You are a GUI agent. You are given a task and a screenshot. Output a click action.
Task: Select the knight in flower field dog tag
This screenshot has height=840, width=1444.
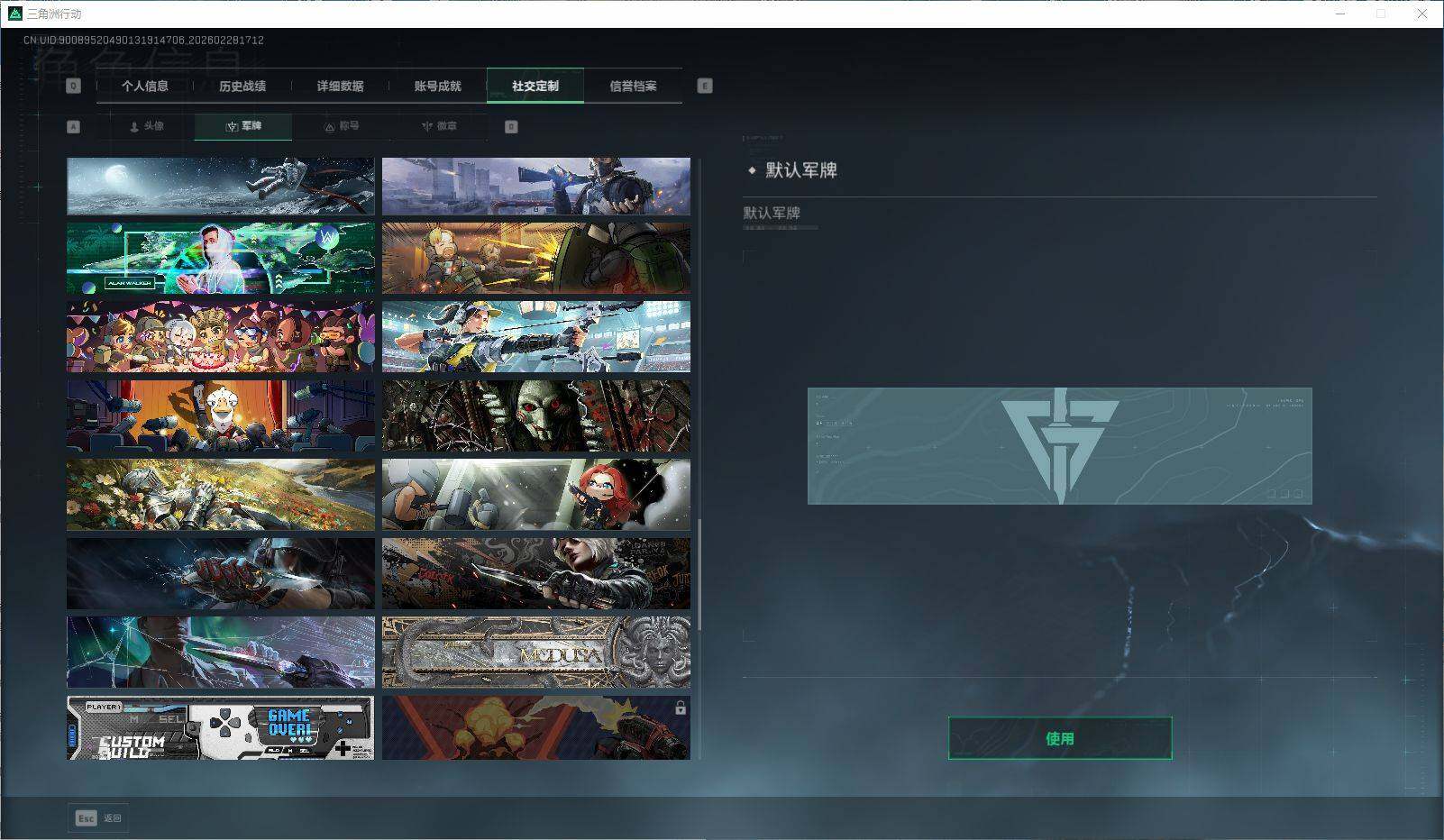point(221,495)
